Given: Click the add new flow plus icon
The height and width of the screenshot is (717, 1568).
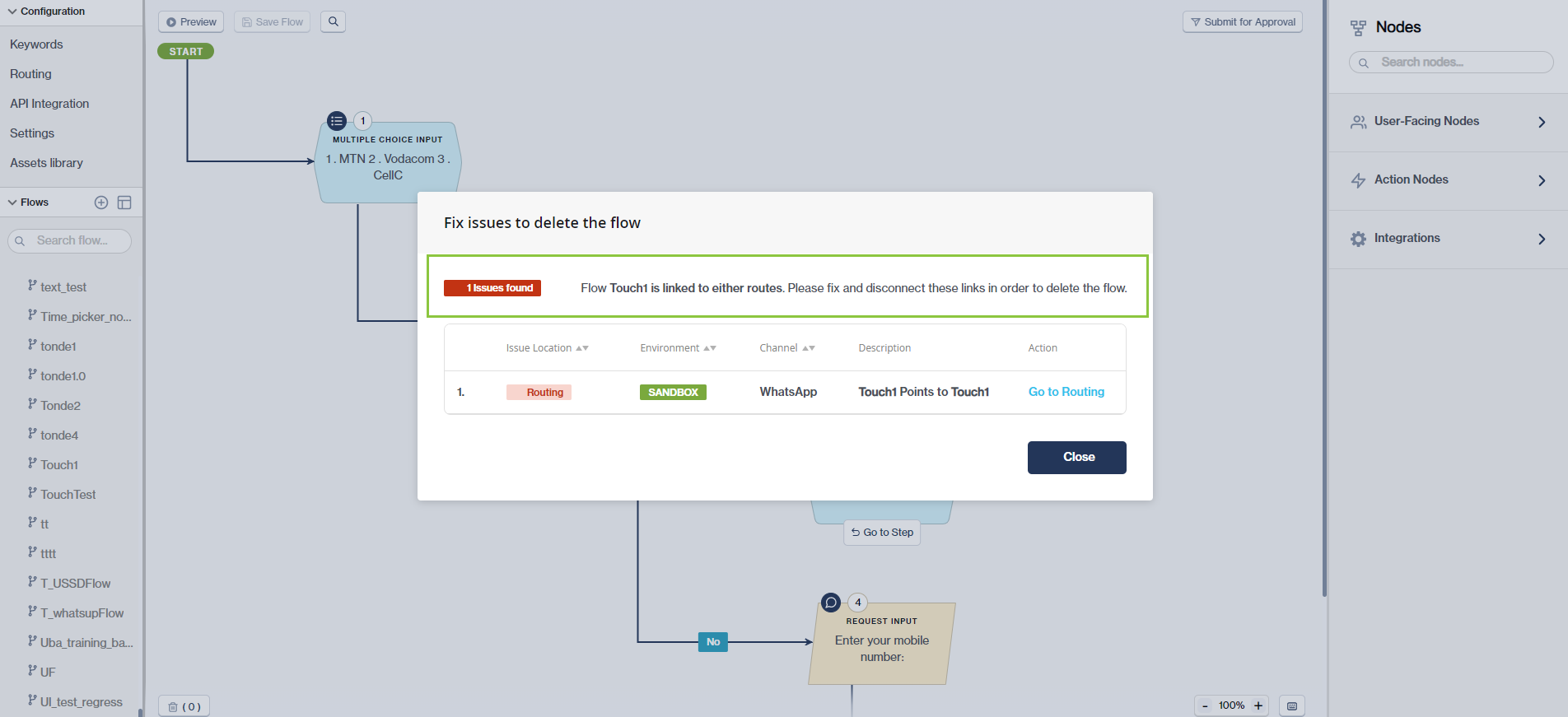Looking at the screenshot, I should pyautogui.click(x=101, y=203).
